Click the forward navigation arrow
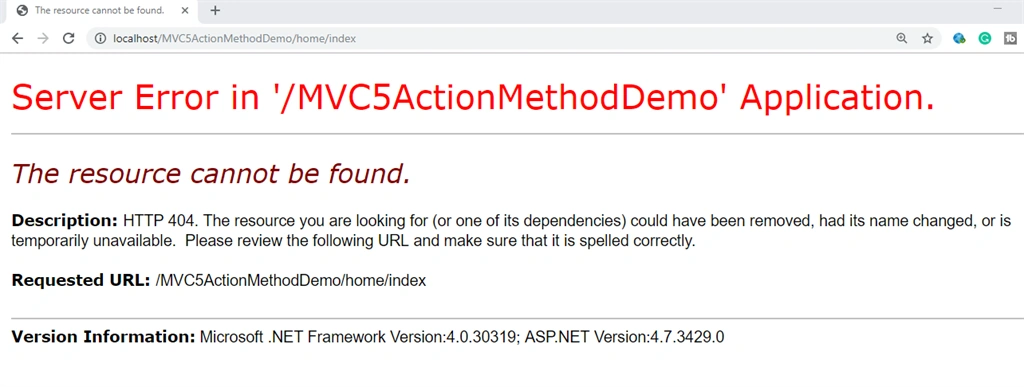Viewport: 1024px width, 387px height. (43, 39)
